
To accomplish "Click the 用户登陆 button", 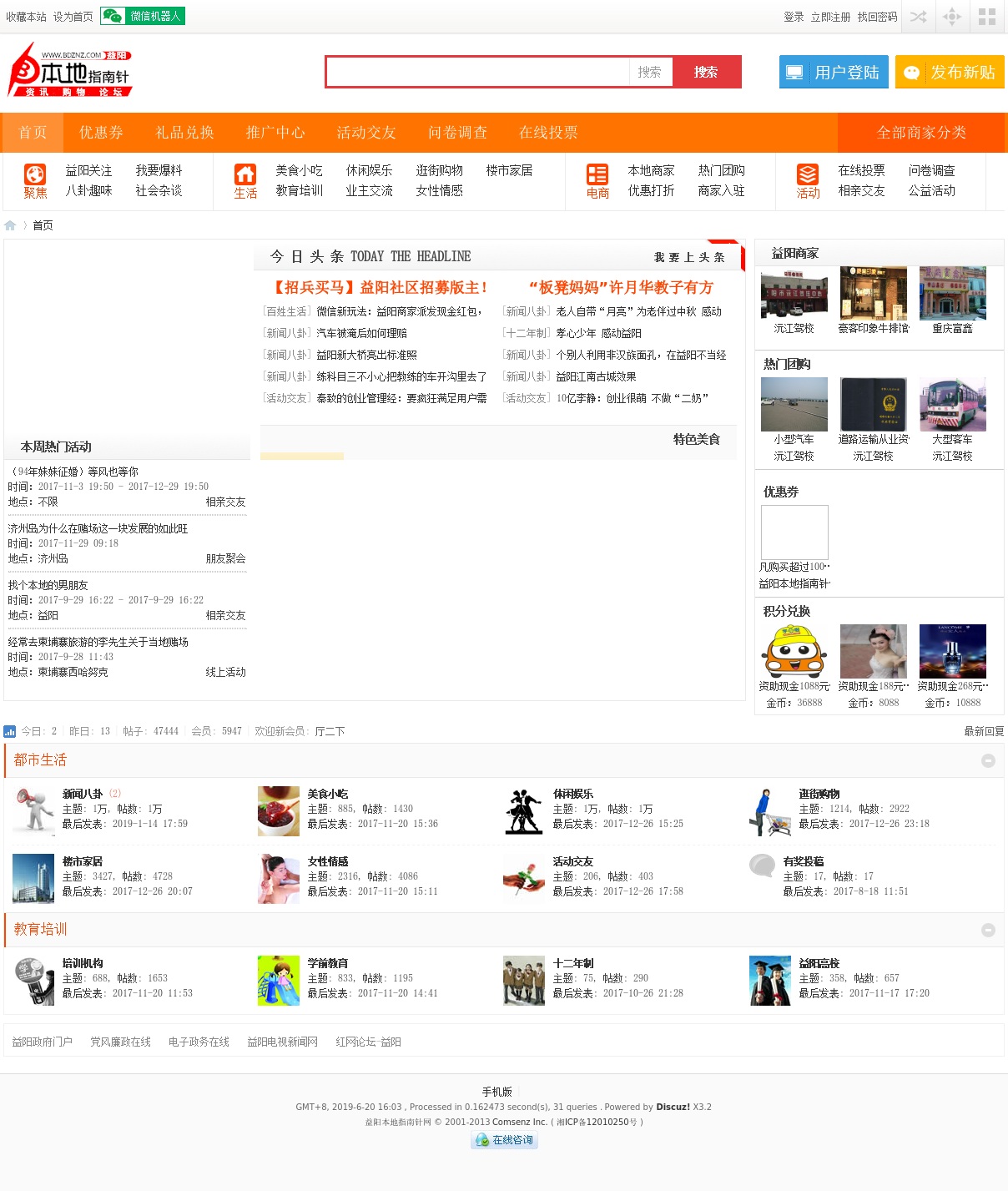I will 834,73.
